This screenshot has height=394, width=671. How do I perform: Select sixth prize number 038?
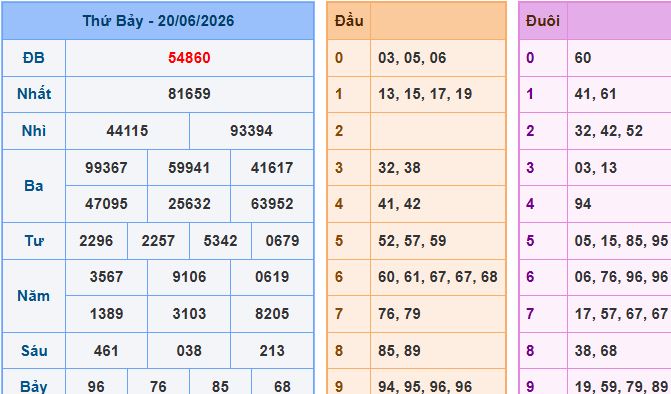(x=189, y=351)
